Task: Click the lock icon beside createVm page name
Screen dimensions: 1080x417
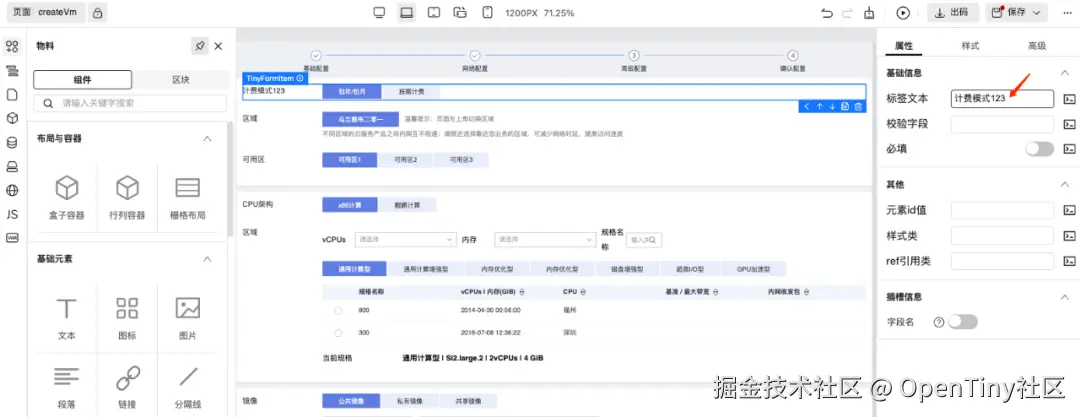Action: click(98, 12)
